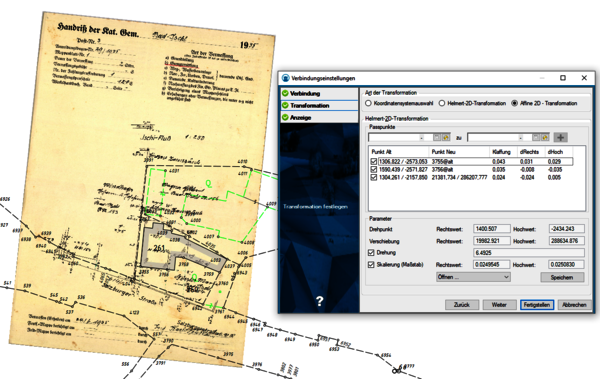Click the Fertigstellen button
Screen dimensions: 600x379
point(537,305)
